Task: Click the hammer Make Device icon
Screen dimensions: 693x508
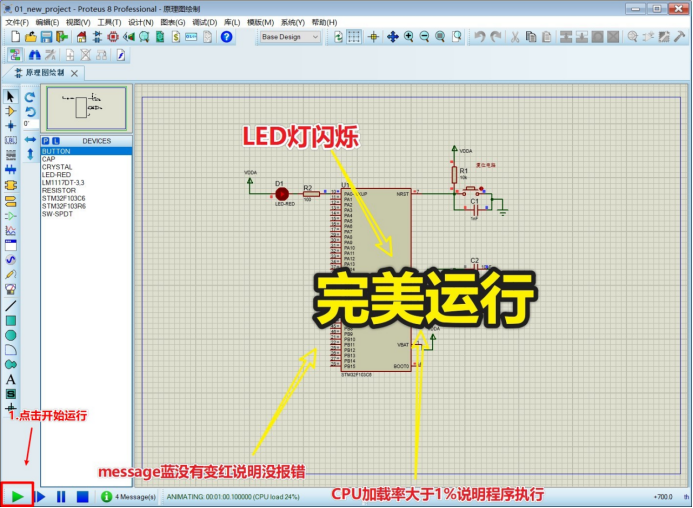Action: [679, 37]
